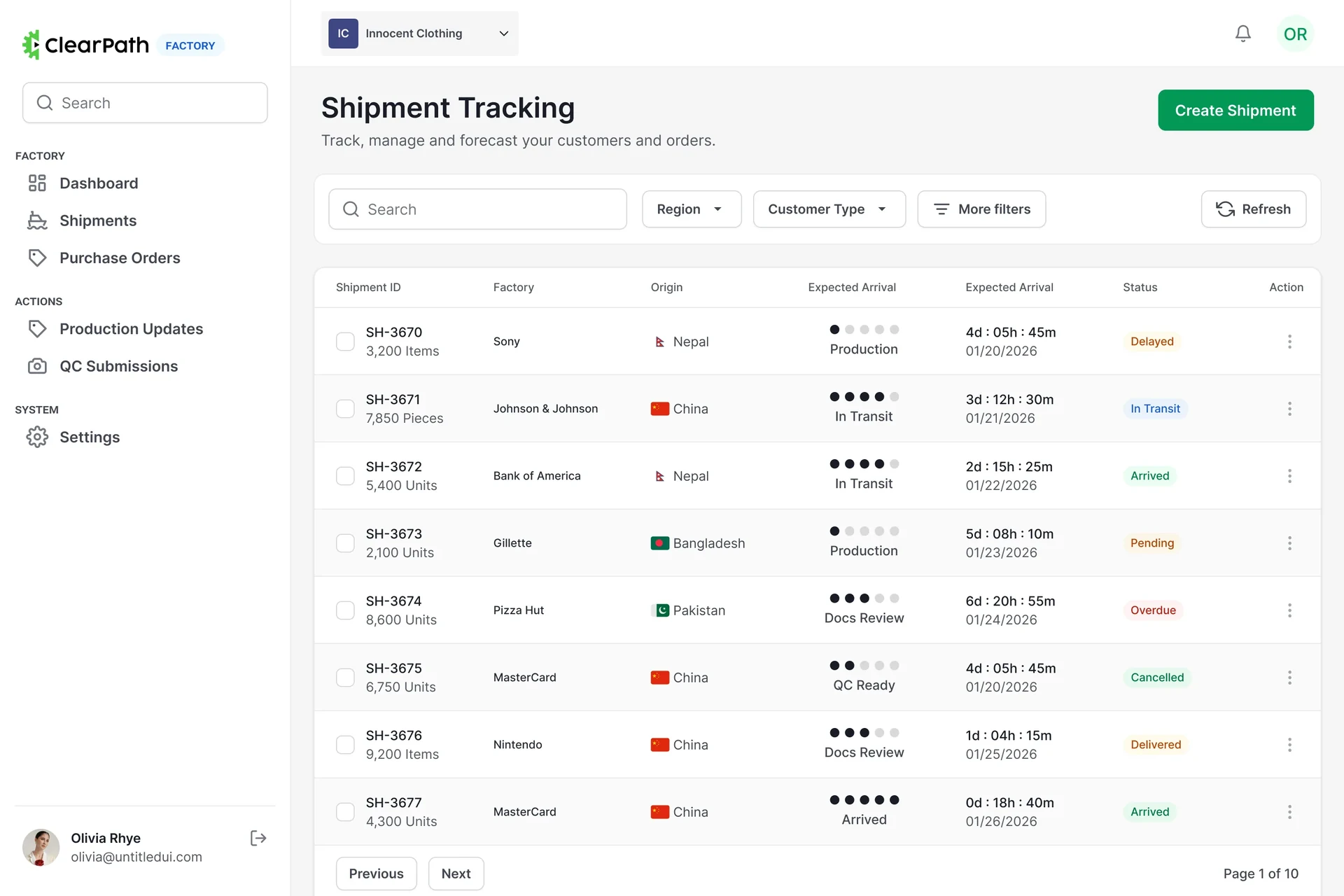Image resolution: width=1344 pixels, height=896 pixels.
Task: Go to Next page
Action: click(456, 874)
